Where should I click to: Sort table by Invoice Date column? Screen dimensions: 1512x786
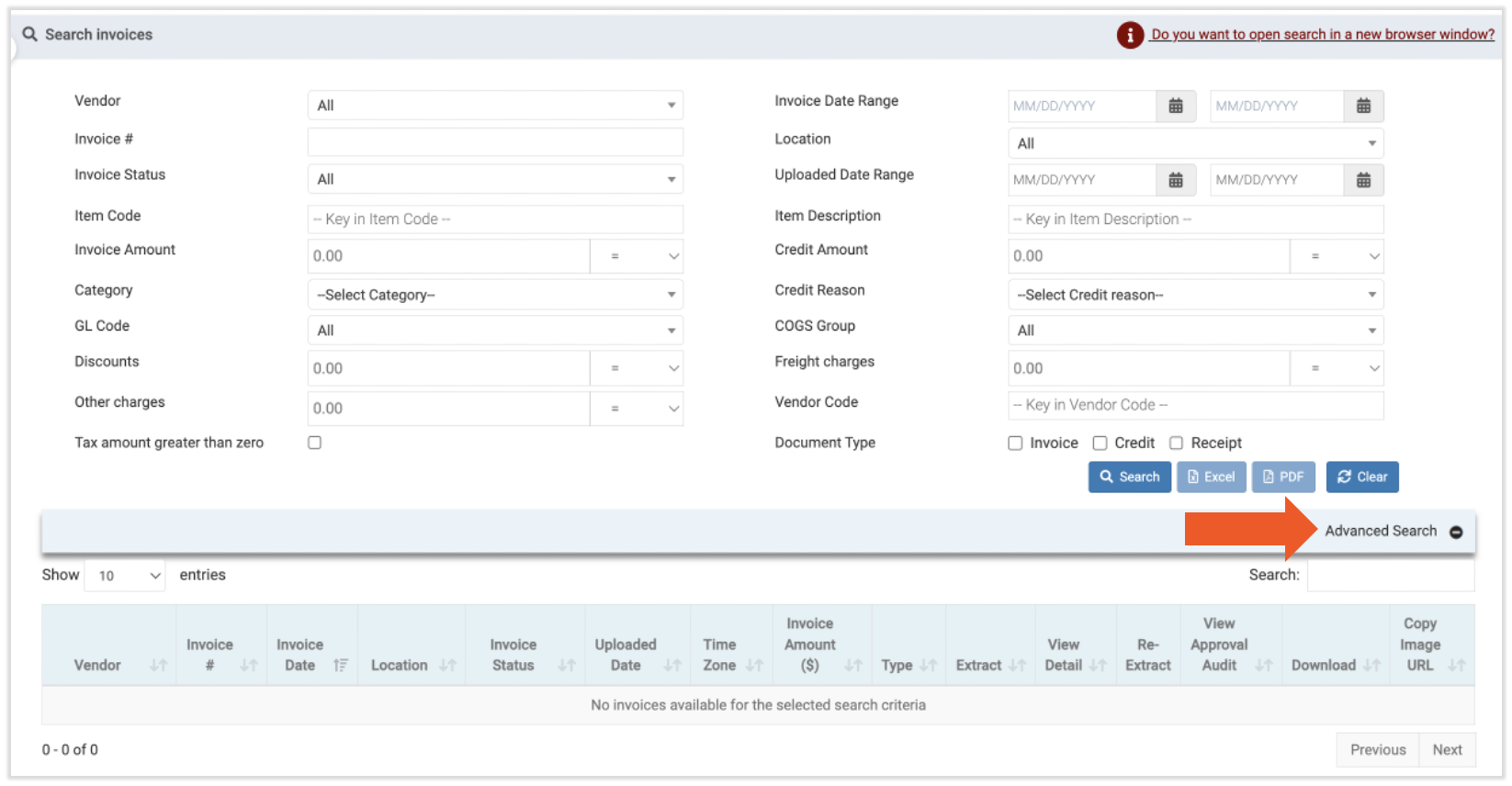(340, 665)
